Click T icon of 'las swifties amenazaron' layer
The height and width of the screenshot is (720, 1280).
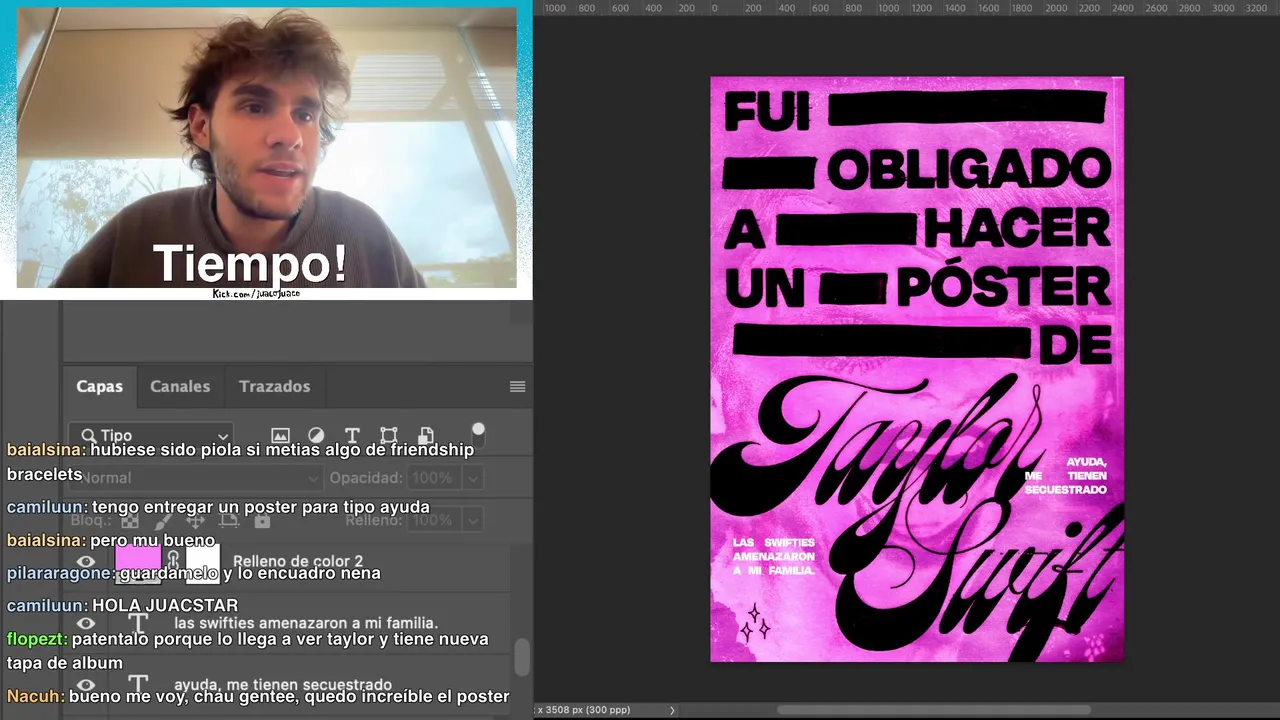(x=138, y=623)
